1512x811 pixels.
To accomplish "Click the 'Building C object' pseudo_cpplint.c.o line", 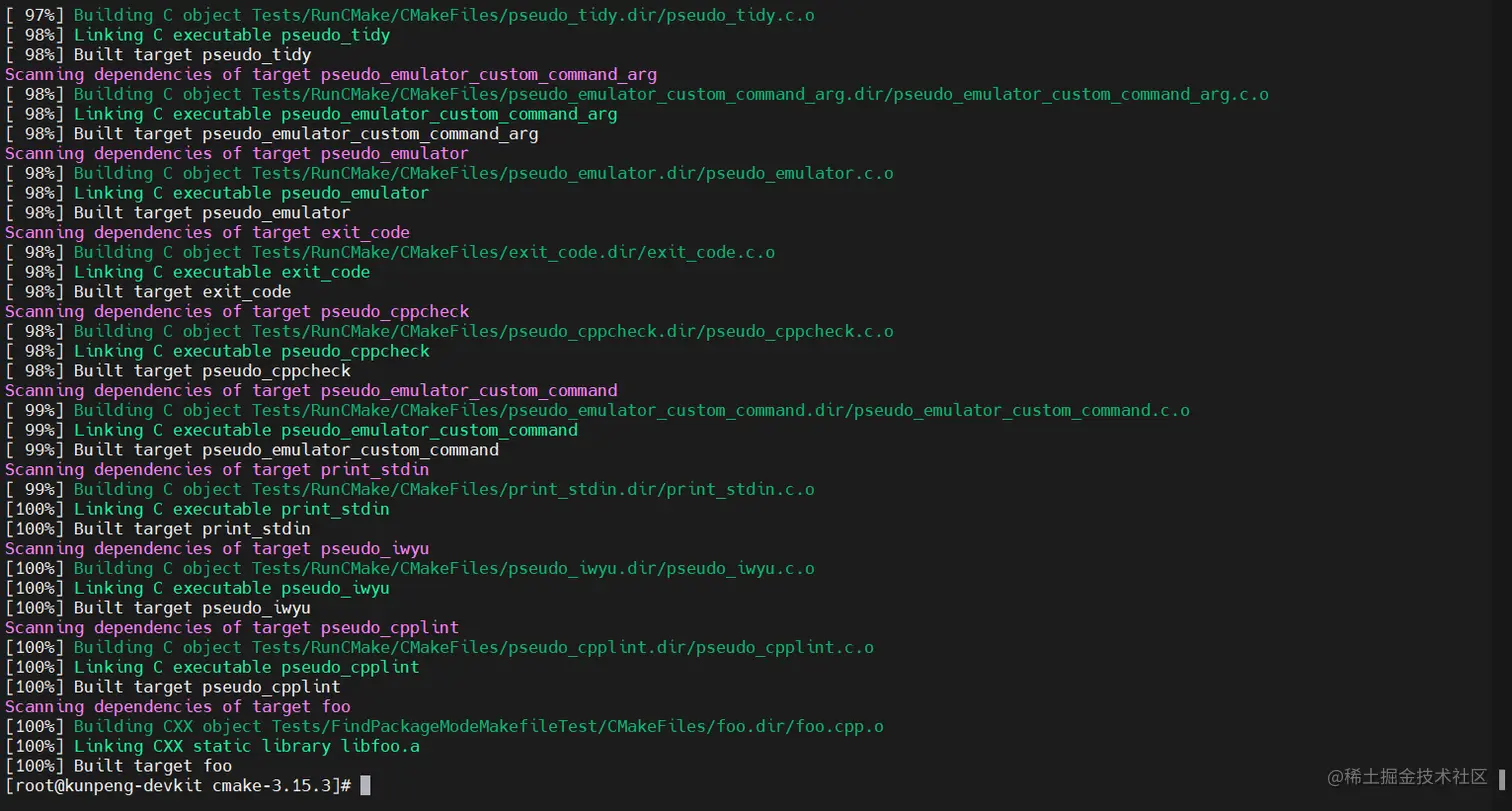I will [440, 647].
